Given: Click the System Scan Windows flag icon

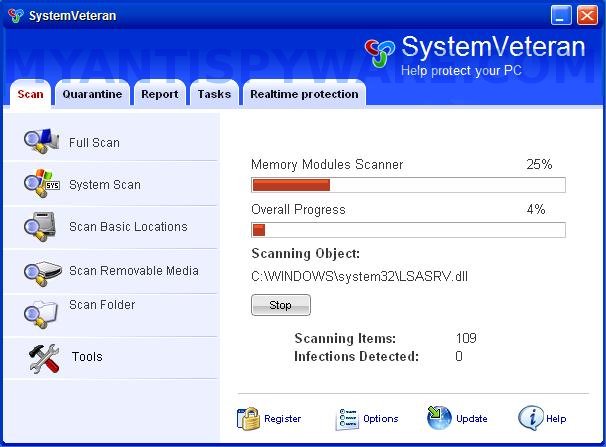Looking at the screenshot, I should [41, 183].
